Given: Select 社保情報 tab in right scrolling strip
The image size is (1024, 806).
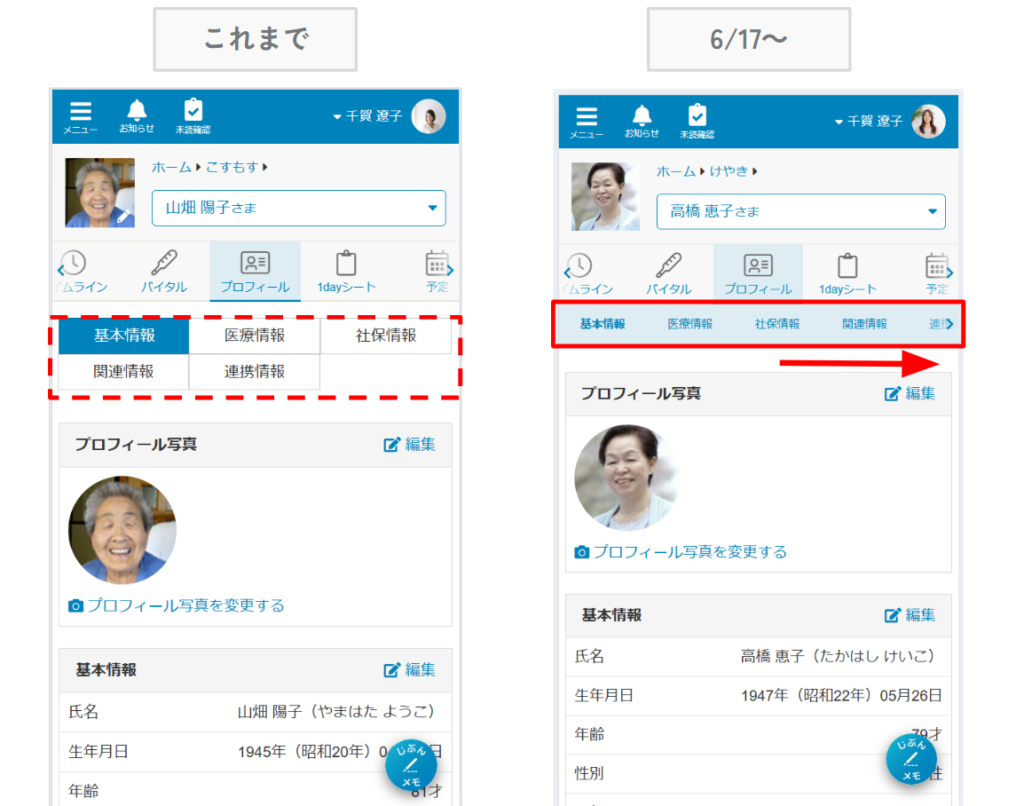Looking at the screenshot, I should pos(777,324).
